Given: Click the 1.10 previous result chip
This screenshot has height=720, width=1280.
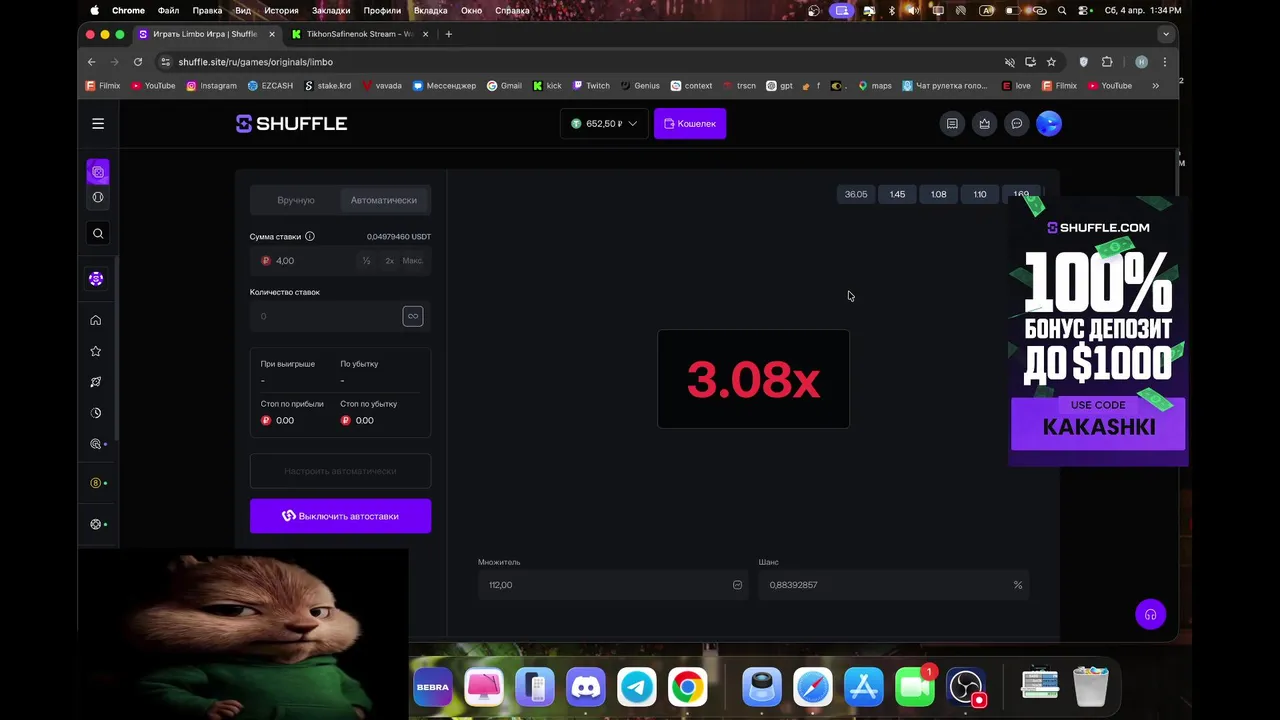Looking at the screenshot, I should (x=979, y=194).
